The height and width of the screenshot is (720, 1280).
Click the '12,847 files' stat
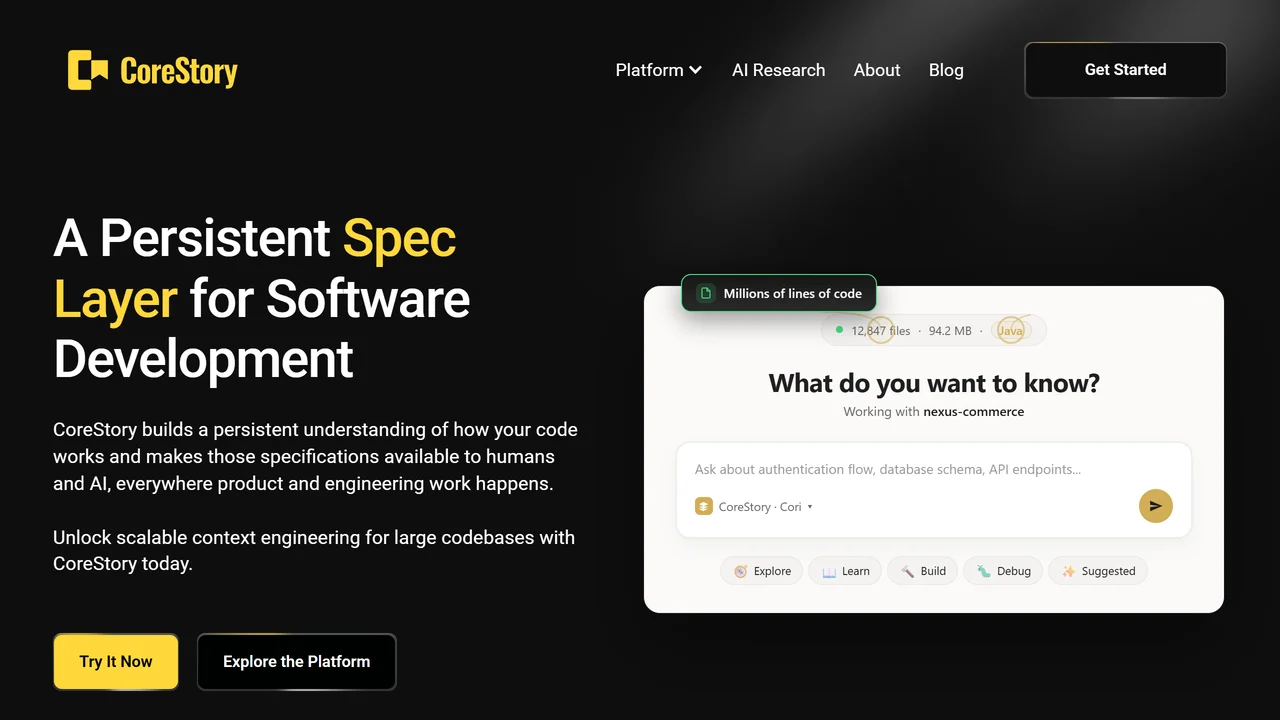pos(881,331)
